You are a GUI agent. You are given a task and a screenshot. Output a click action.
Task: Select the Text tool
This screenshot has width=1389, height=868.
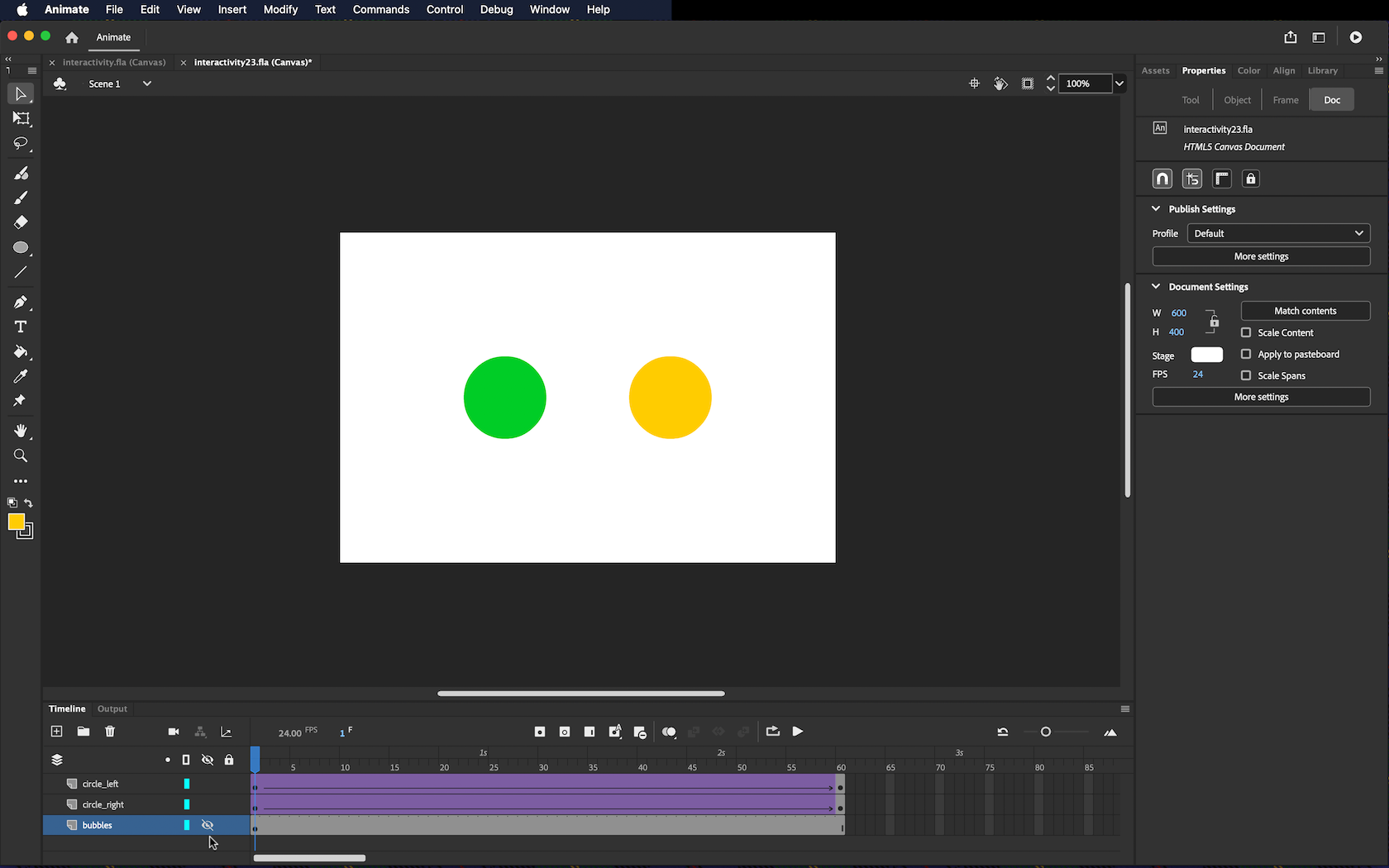21,327
